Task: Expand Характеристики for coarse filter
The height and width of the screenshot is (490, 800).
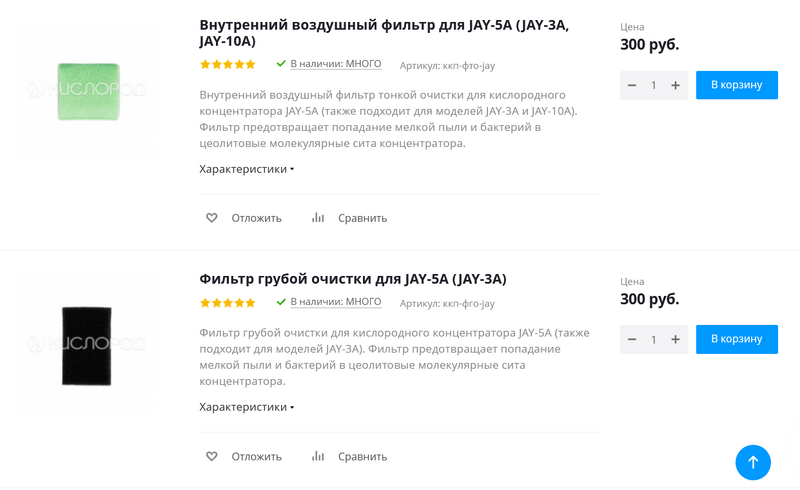Action: [x=246, y=407]
